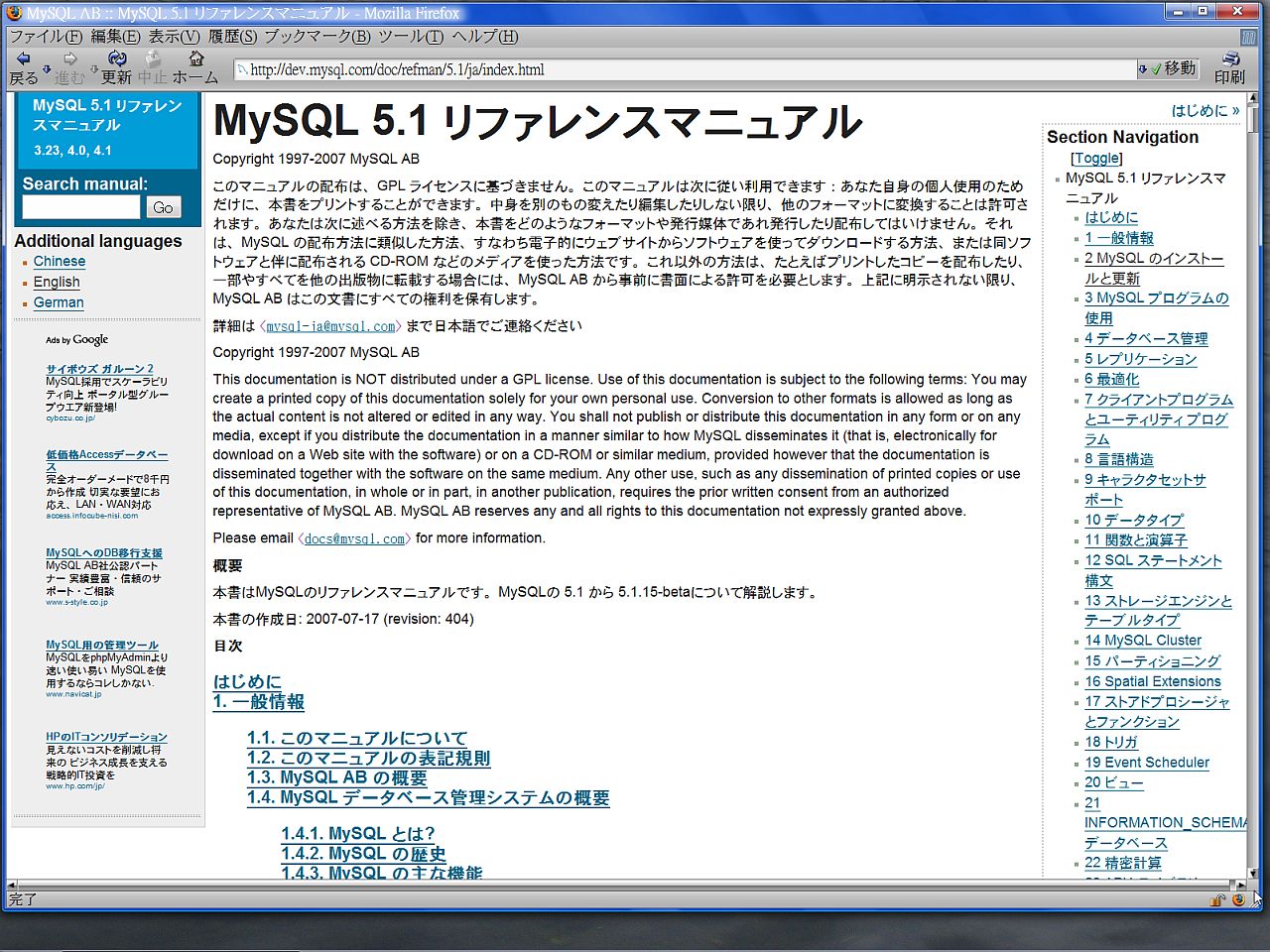
Task: Click the 低価格Accessデータベース ad link
Action: (106, 460)
